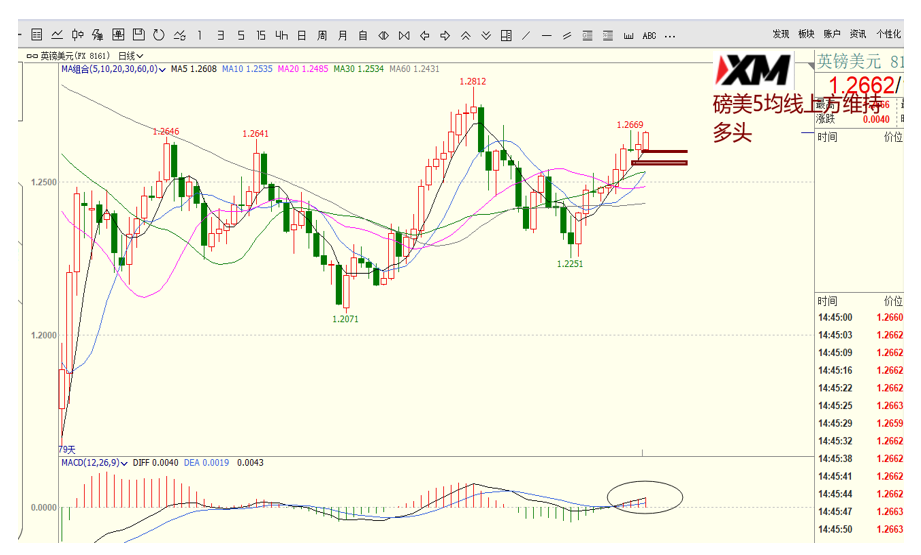Screen dimensions: 921x555
Task: Click the 英镑美元 quote panel header
Action: tap(860, 61)
